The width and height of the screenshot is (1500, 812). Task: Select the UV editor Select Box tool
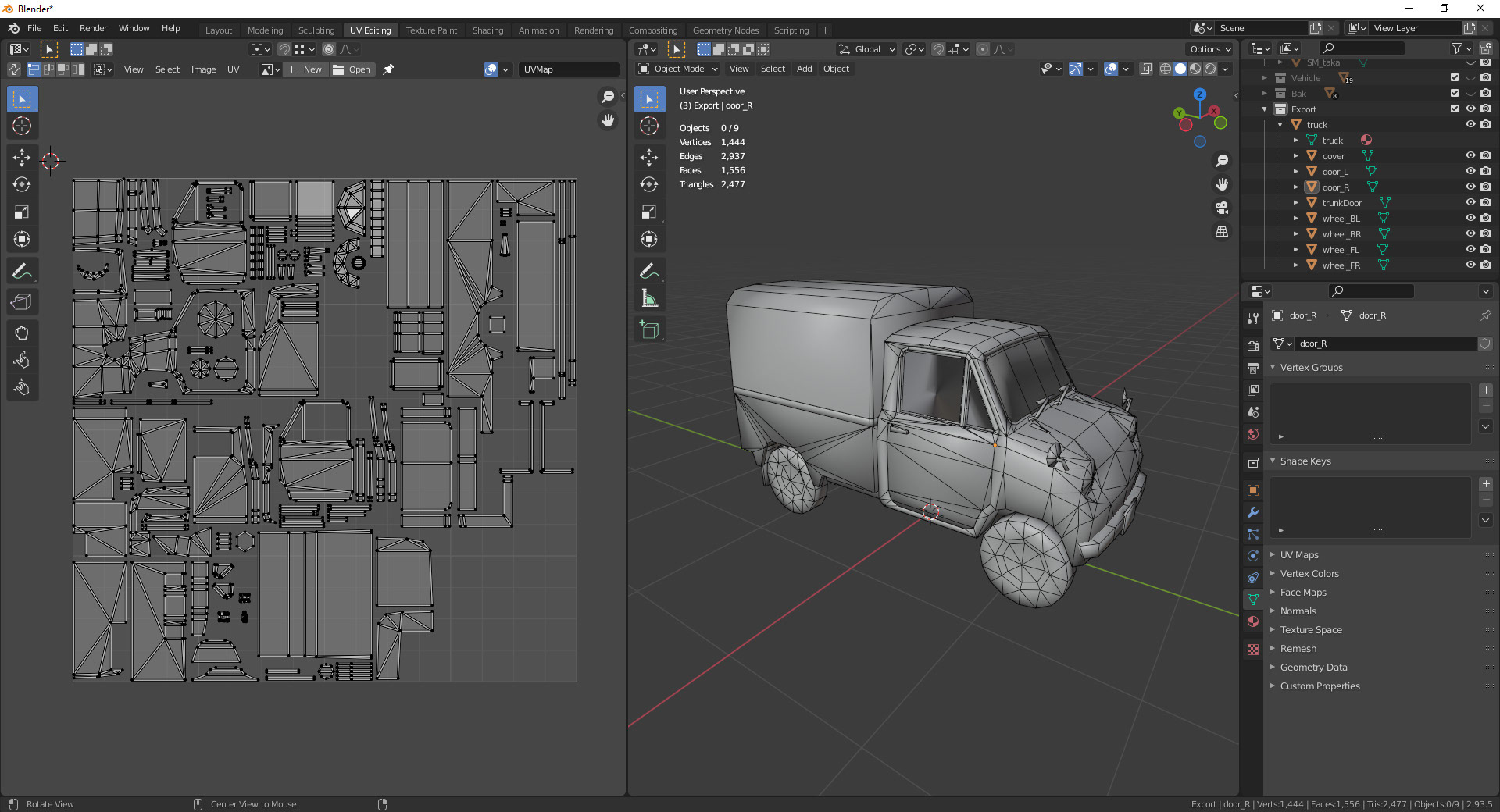click(x=22, y=99)
